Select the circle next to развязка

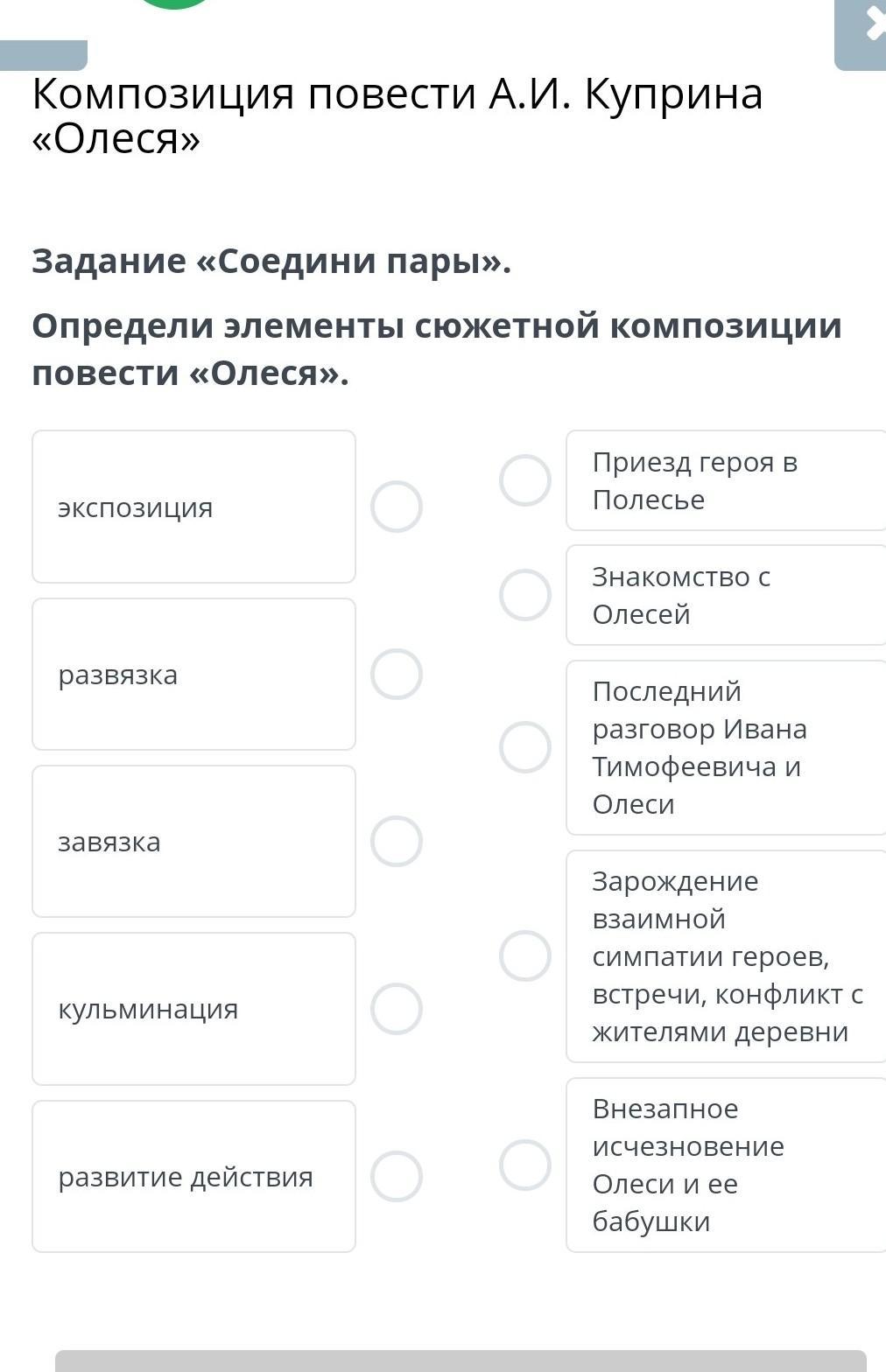click(x=397, y=675)
